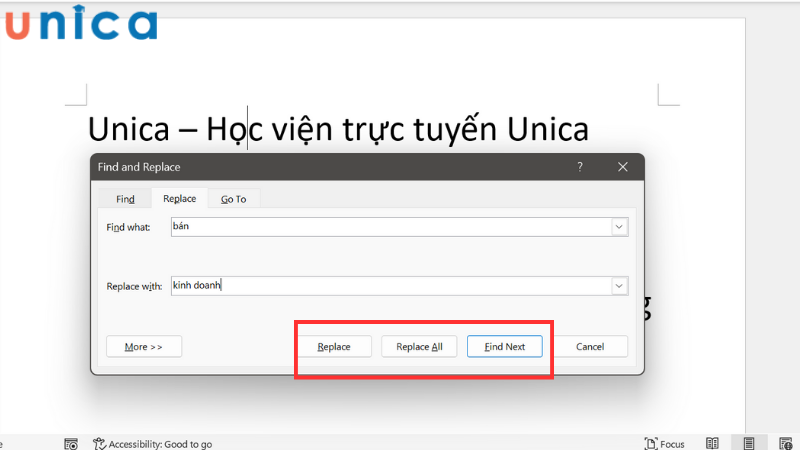Screen dimensions: 800x450
Task: Click the document heading text Unica
Action: coord(338,129)
